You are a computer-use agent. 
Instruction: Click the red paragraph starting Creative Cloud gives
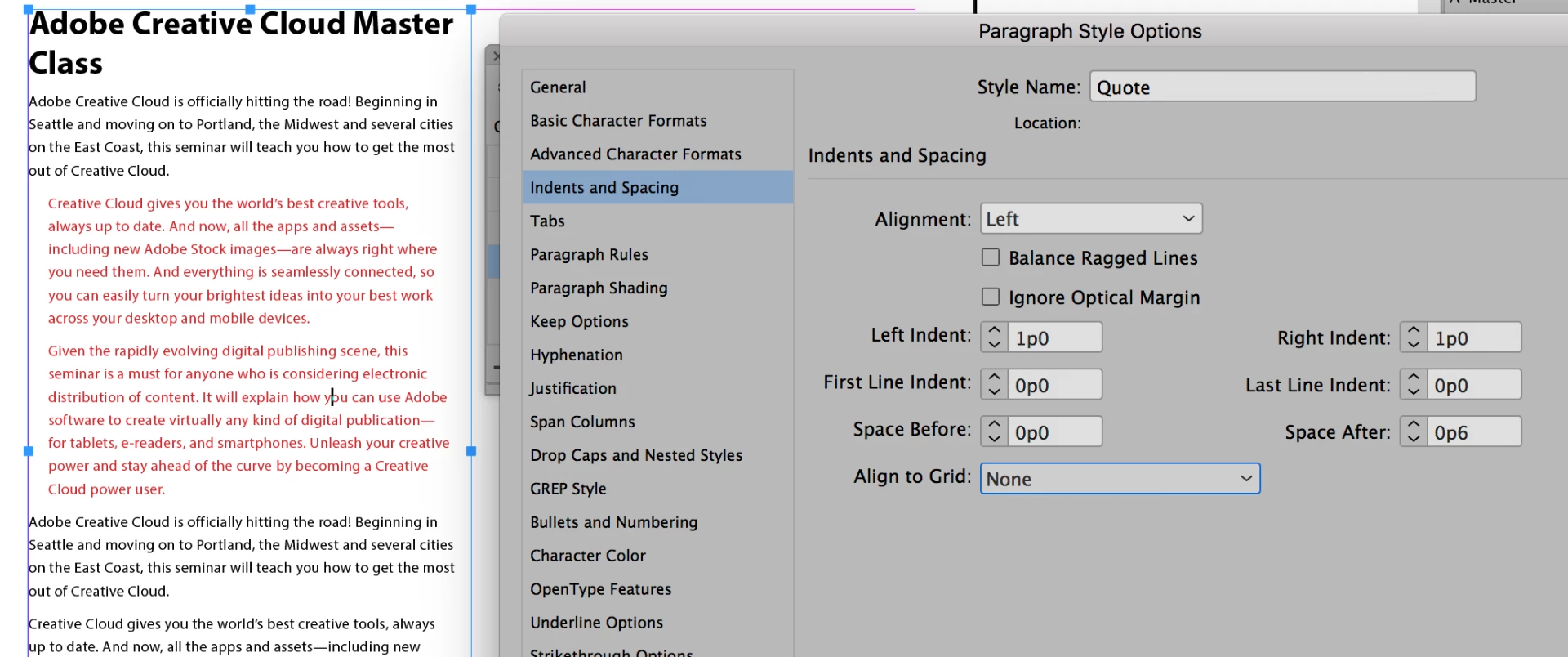coord(243,261)
